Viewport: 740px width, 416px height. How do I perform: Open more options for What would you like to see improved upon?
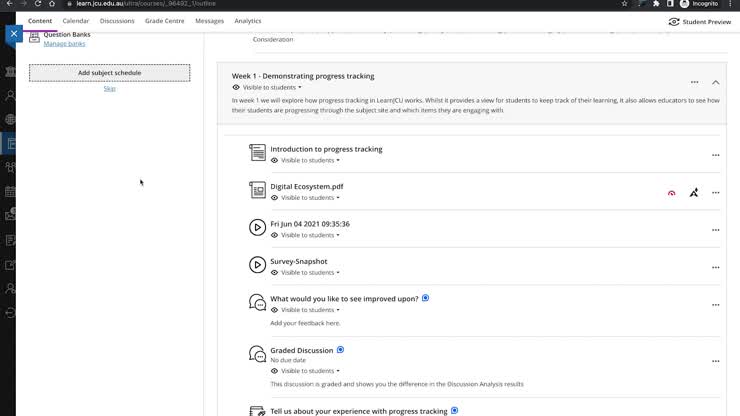point(715,305)
